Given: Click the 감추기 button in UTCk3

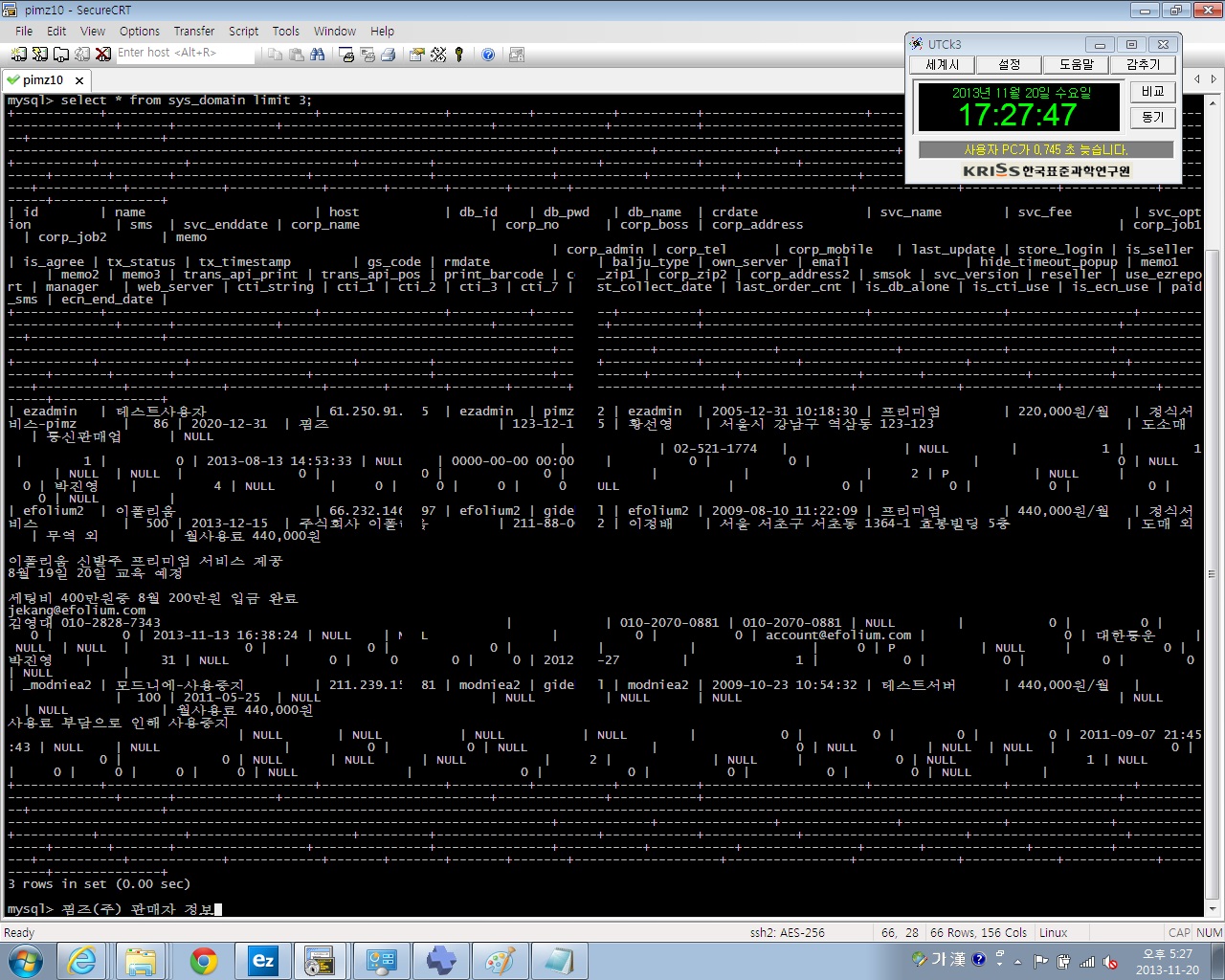Looking at the screenshot, I should tap(1143, 65).
